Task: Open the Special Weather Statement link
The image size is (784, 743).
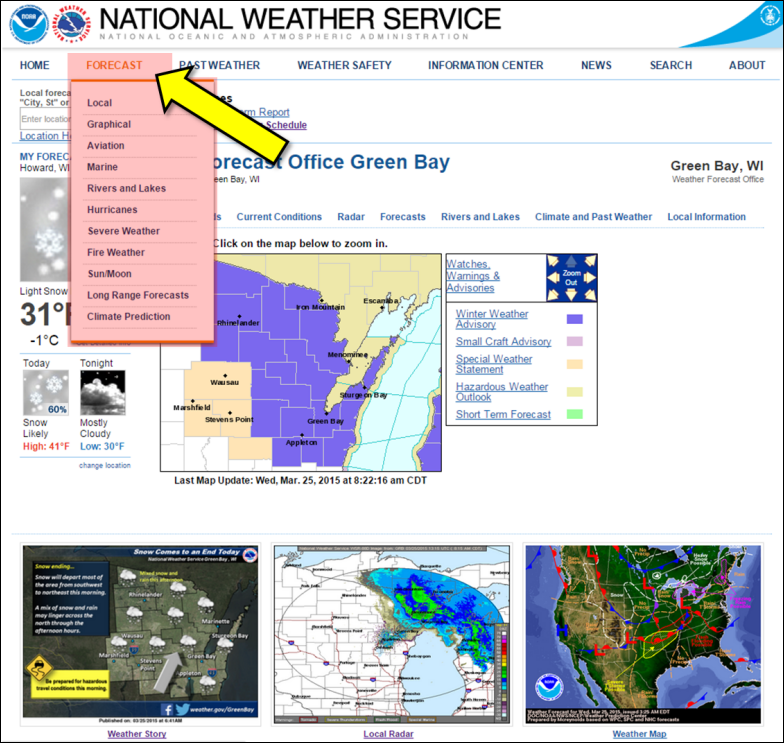Action: [x=494, y=364]
